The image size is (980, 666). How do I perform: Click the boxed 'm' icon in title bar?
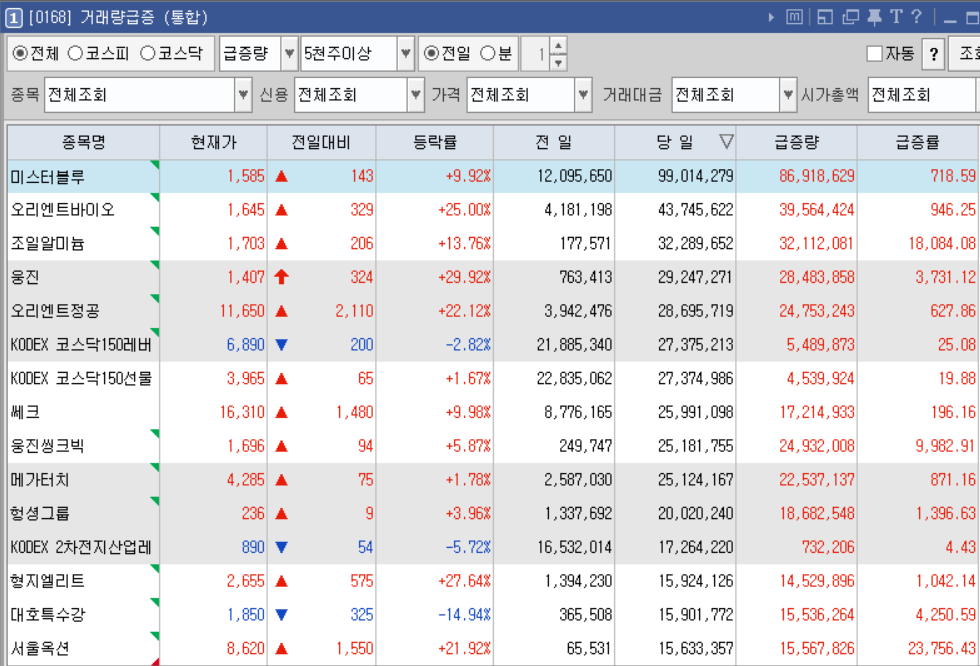(x=794, y=17)
